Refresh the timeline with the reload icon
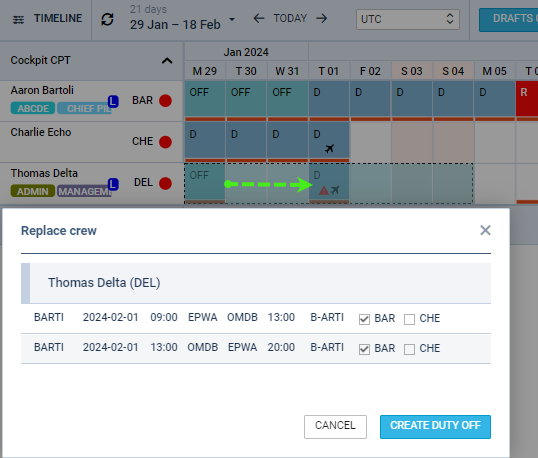This screenshot has height=458, width=538. pyautogui.click(x=107, y=19)
